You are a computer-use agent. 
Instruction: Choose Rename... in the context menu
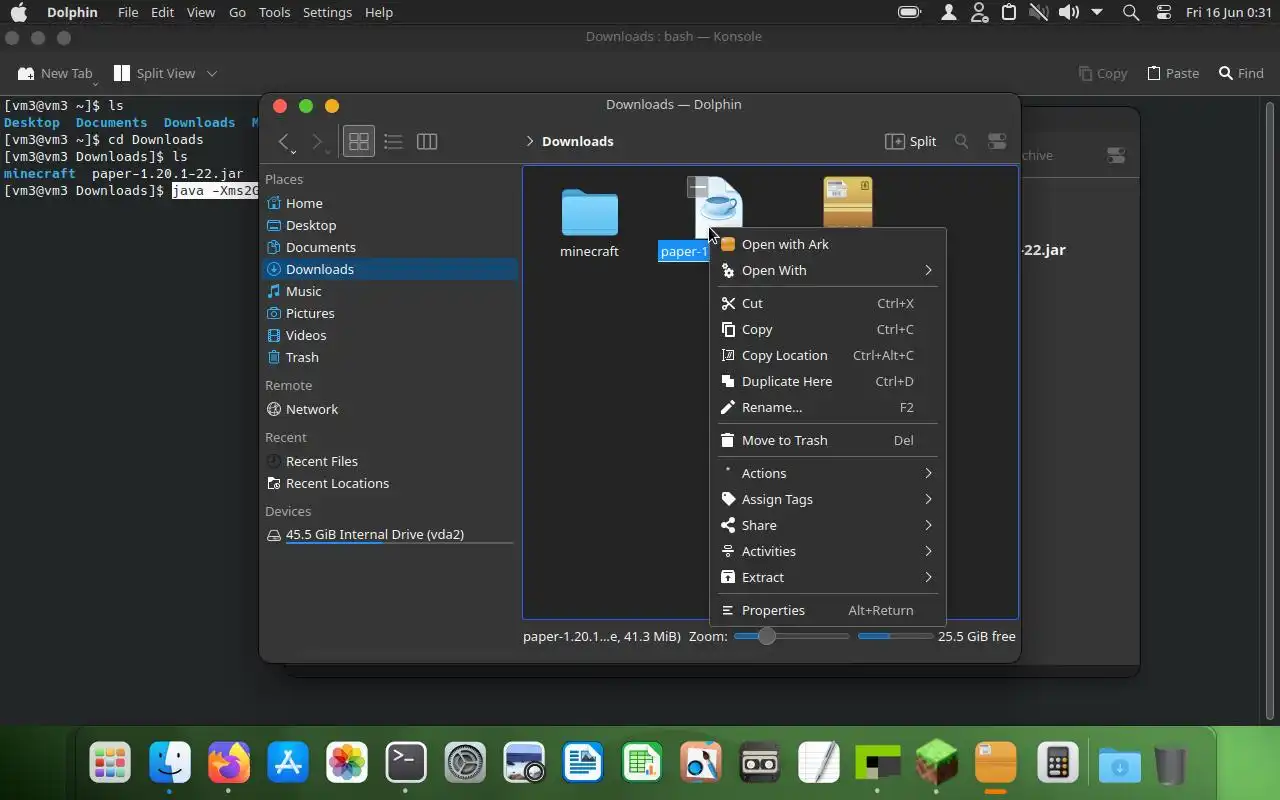point(828,407)
